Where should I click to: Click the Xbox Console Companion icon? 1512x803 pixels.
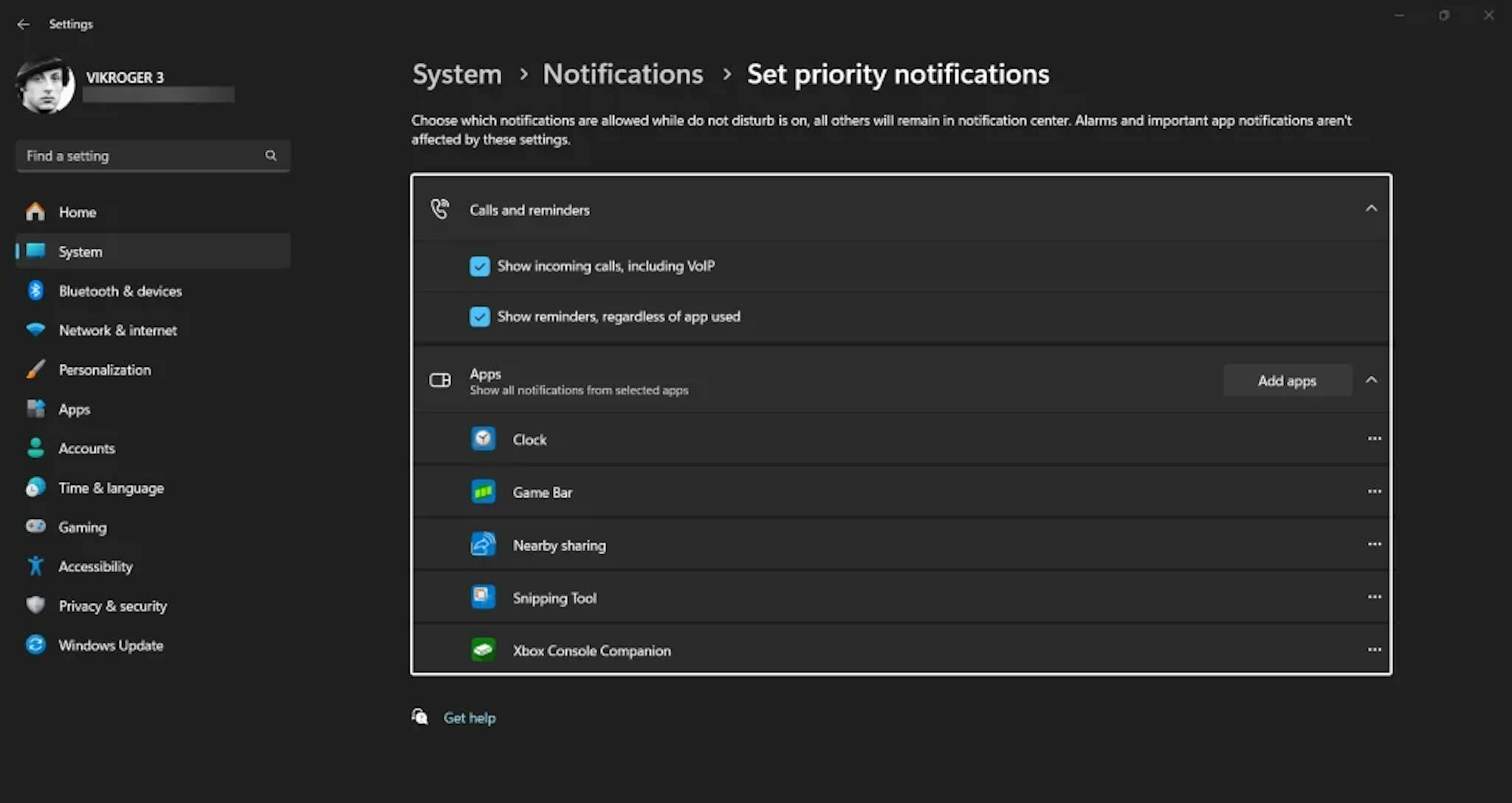pyautogui.click(x=483, y=650)
